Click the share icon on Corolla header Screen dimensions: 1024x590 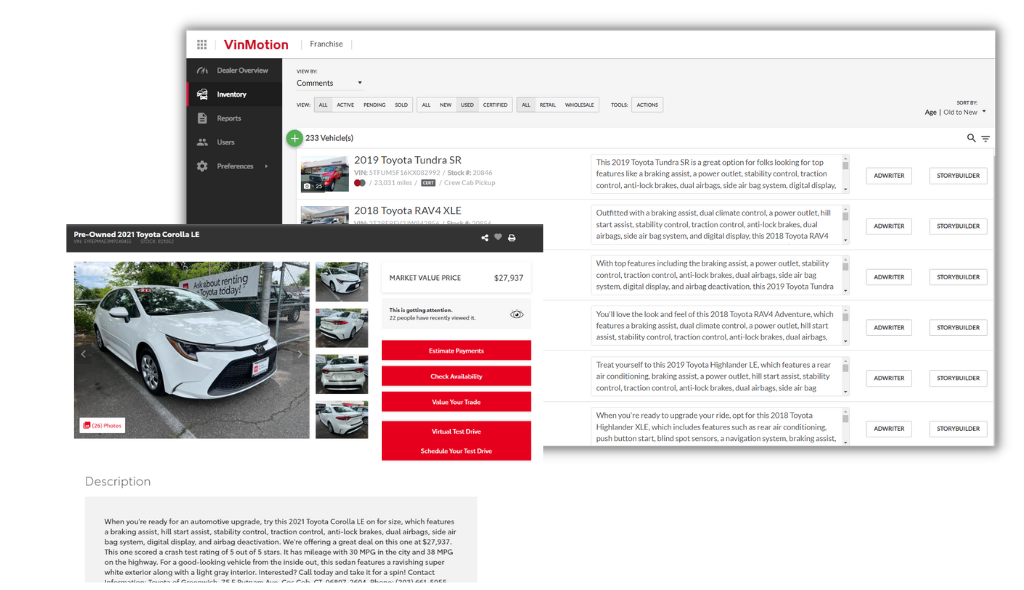click(485, 238)
